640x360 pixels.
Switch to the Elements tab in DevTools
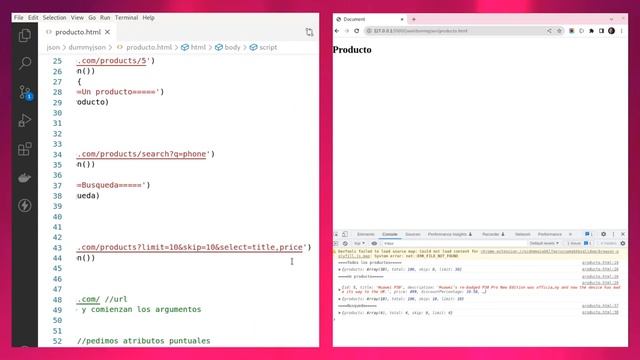pyautogui.click(x=365, y=234)
